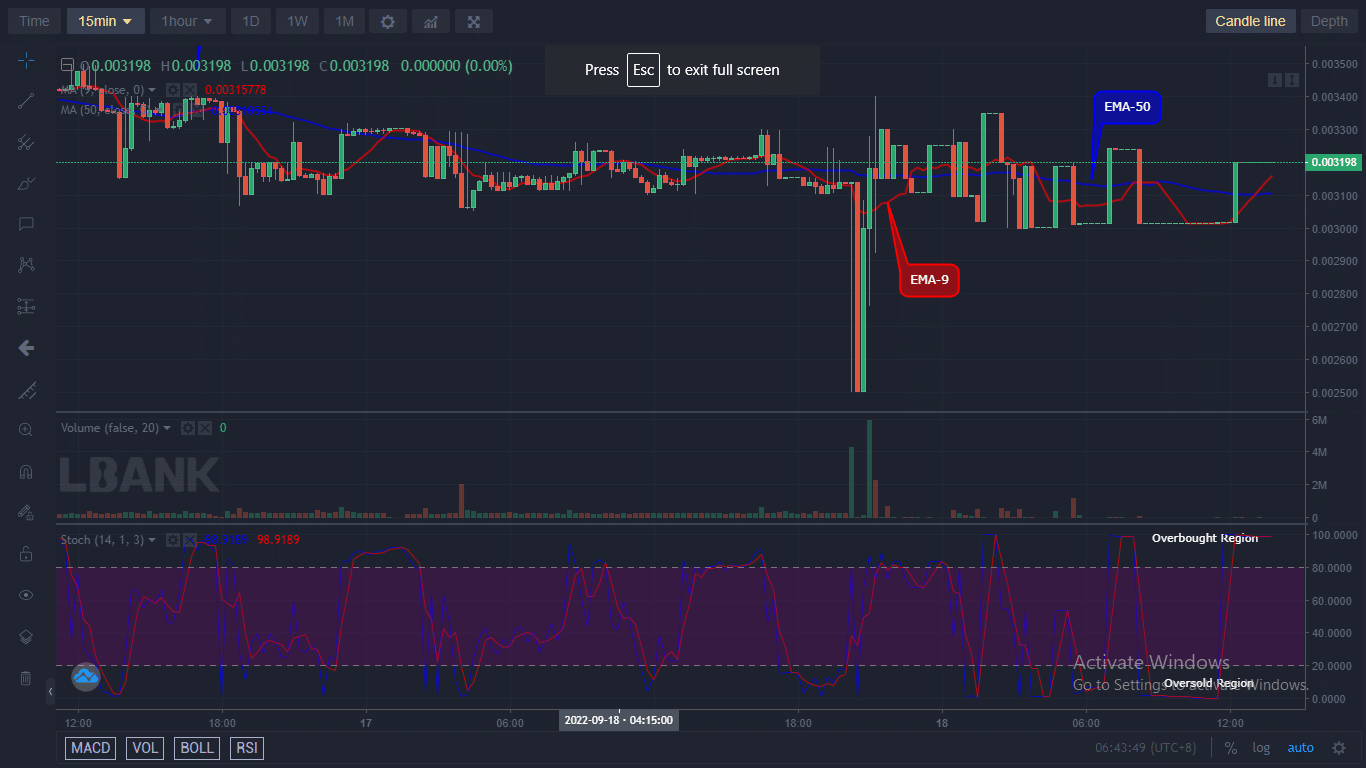Click the Esc key hint
This screenshot has width=1366, height=768.
643,70
